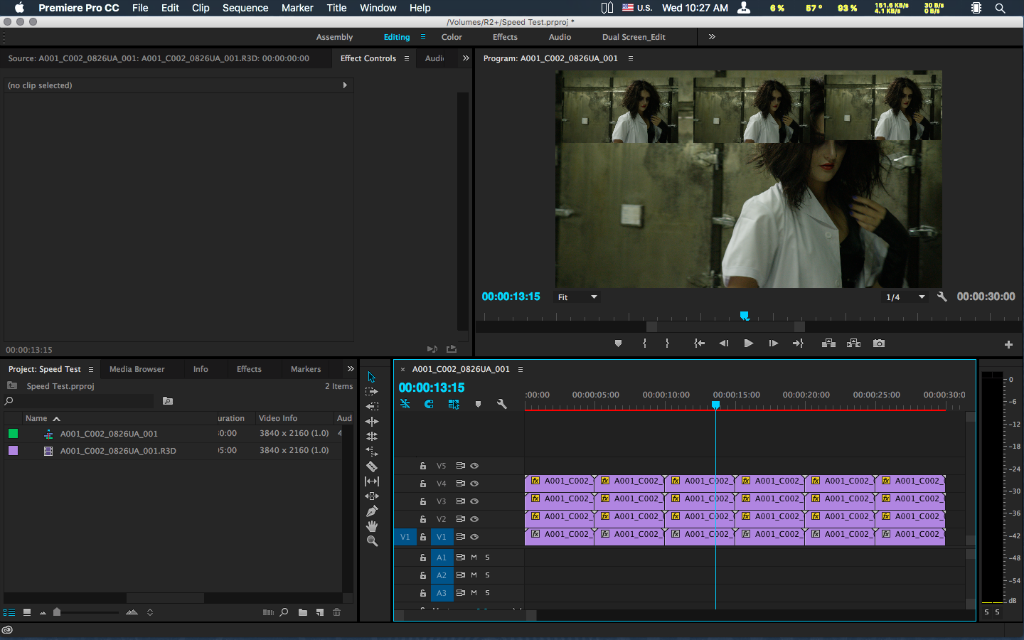Viewport: 1024px width, 640px height.
Task: Toggle lock on A3 track
Action: pyautogui.click(x=423, y=593)
